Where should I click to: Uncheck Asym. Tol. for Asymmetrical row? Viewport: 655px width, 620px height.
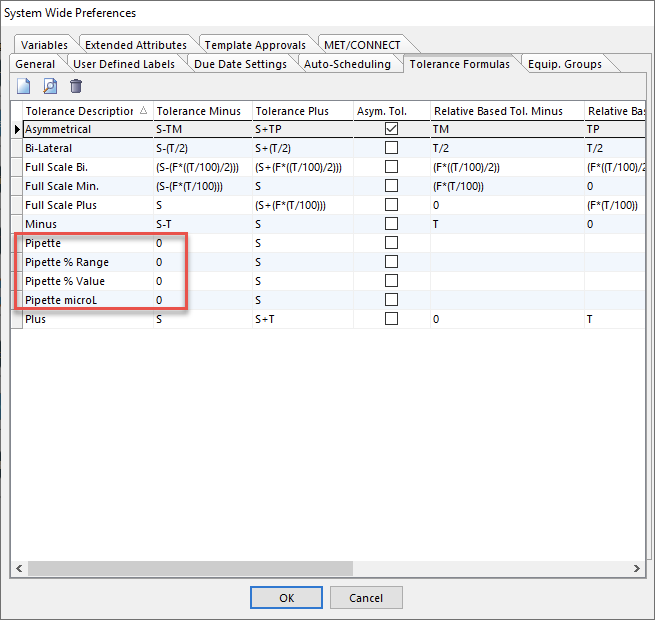pyautogui.click(x=391, y=129)
